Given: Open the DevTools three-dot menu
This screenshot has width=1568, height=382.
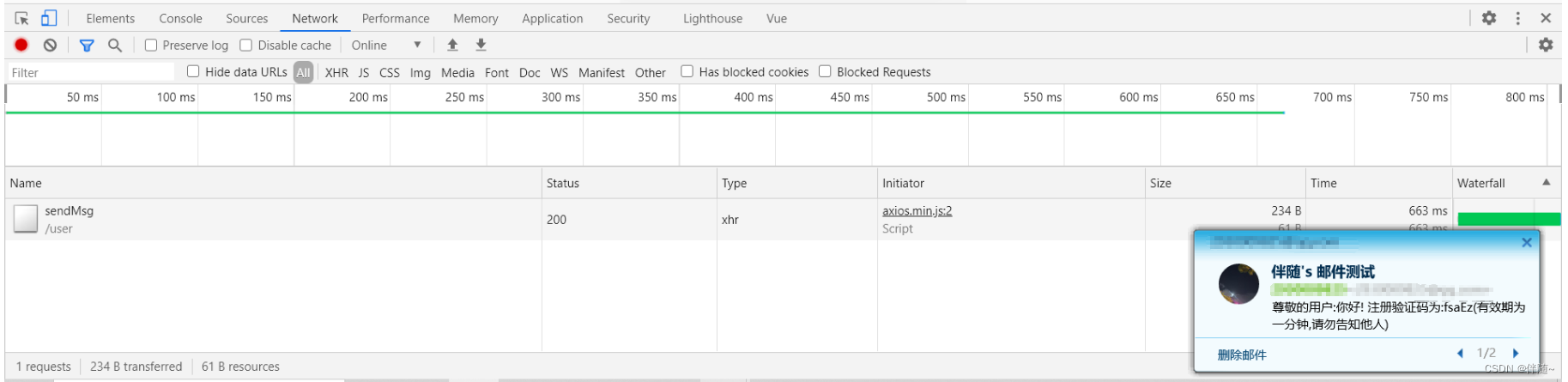Looking at the screenshot, I should click(x=1517, y=18).
